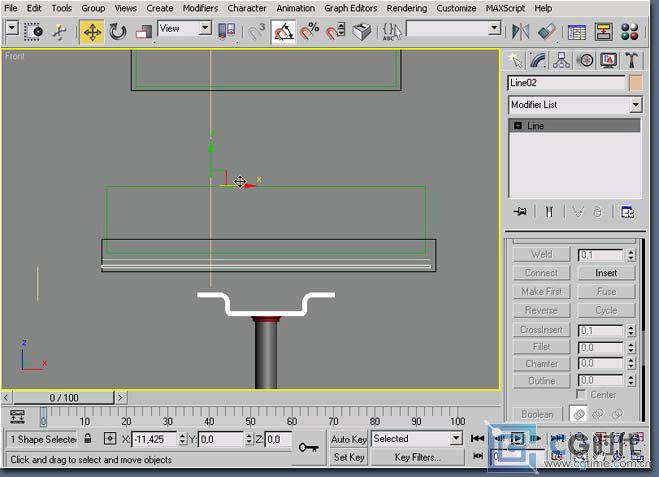
Task: Collapse the Line entry in modifier stack
Action: [x=518, y=126]
